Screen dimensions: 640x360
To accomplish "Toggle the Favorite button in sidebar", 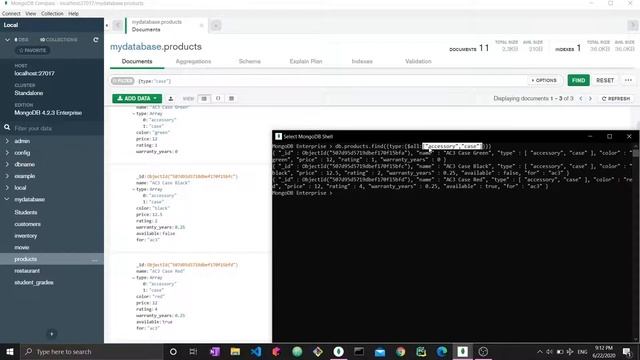I will point(33,50).
